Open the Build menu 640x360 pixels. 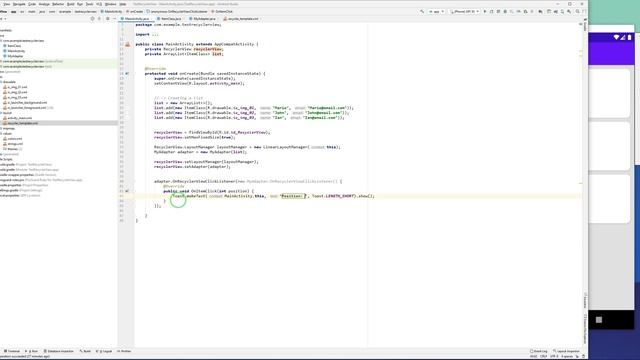(71, 4)
